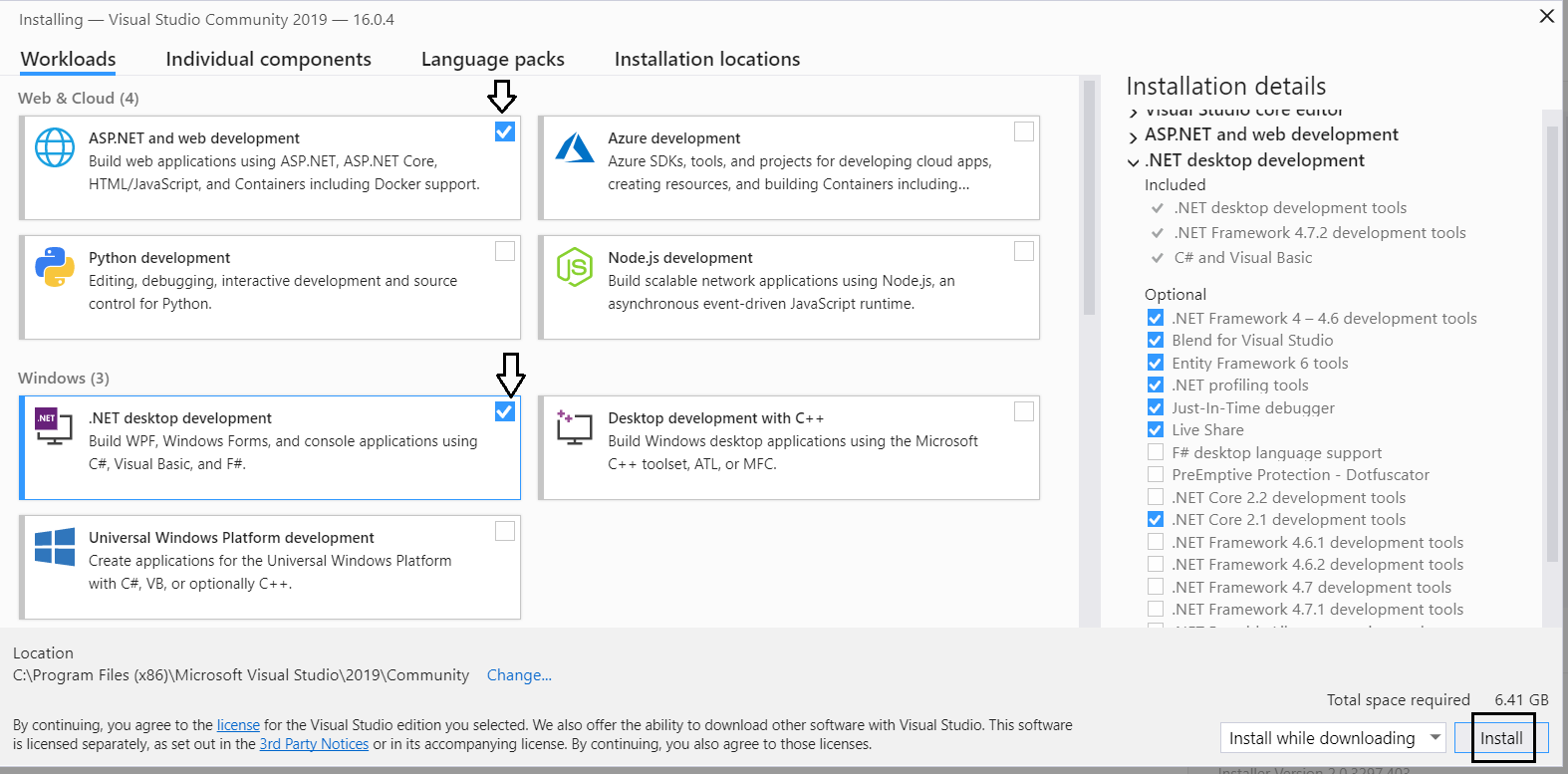
Task: Disable the Live Share optional component
Action: pyautogui.click(x=1156, y=430)
